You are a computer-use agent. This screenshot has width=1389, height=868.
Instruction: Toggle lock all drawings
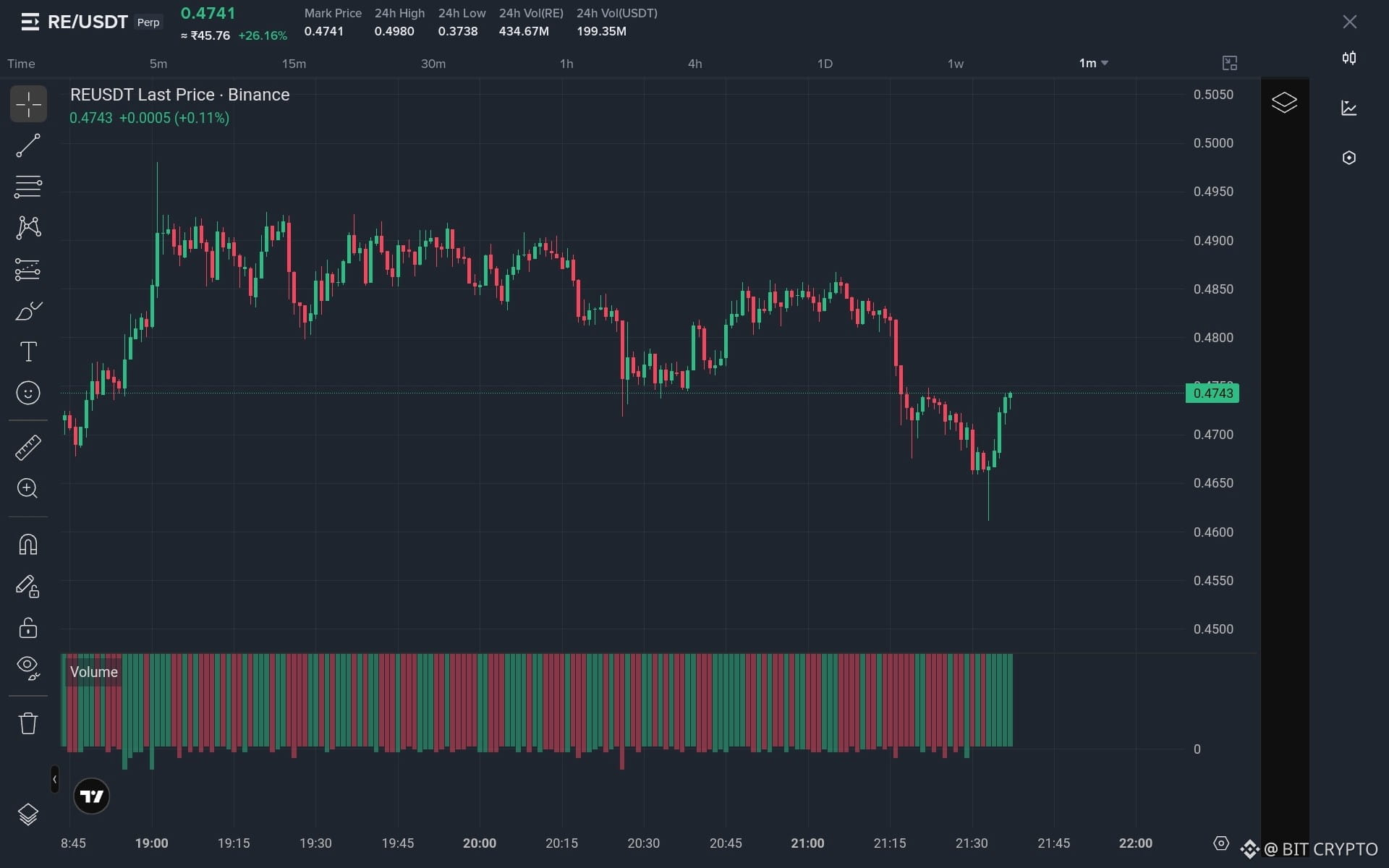tap(28, 627)
